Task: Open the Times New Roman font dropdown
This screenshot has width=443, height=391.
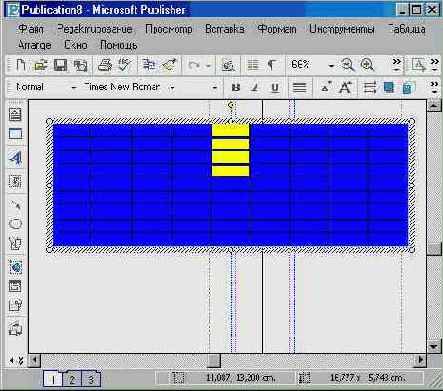Action: pyautogui.click(x=172, y=88)
